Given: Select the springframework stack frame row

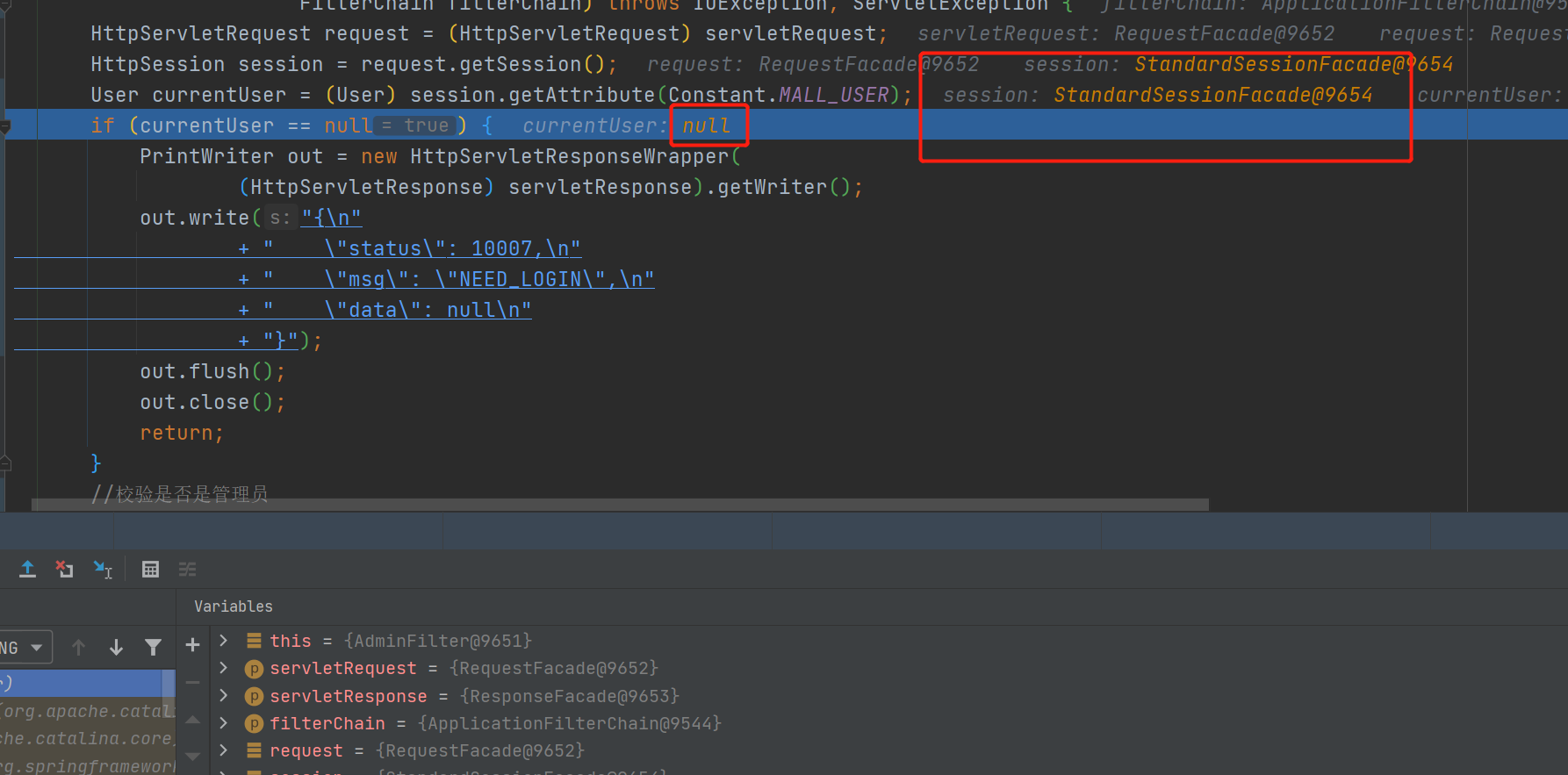Looking at the screenshot, I should click(x=88, y=766).
